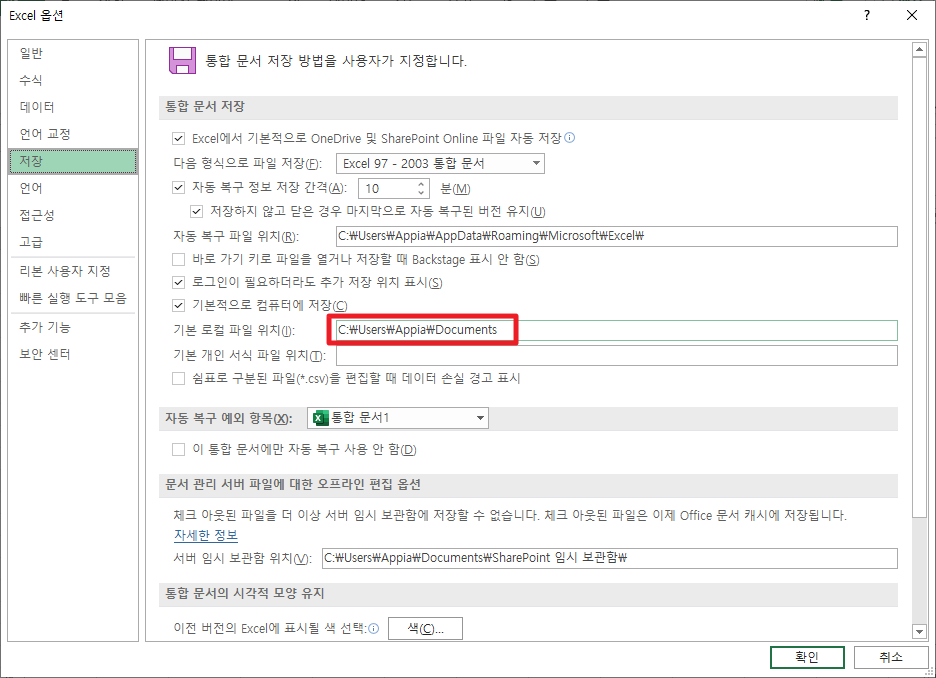Toggle 로그인이 필요하더라도 추가 저장 위치 표시 checkbox
This screenshot has width=936, height=678.
click(178, 282)
